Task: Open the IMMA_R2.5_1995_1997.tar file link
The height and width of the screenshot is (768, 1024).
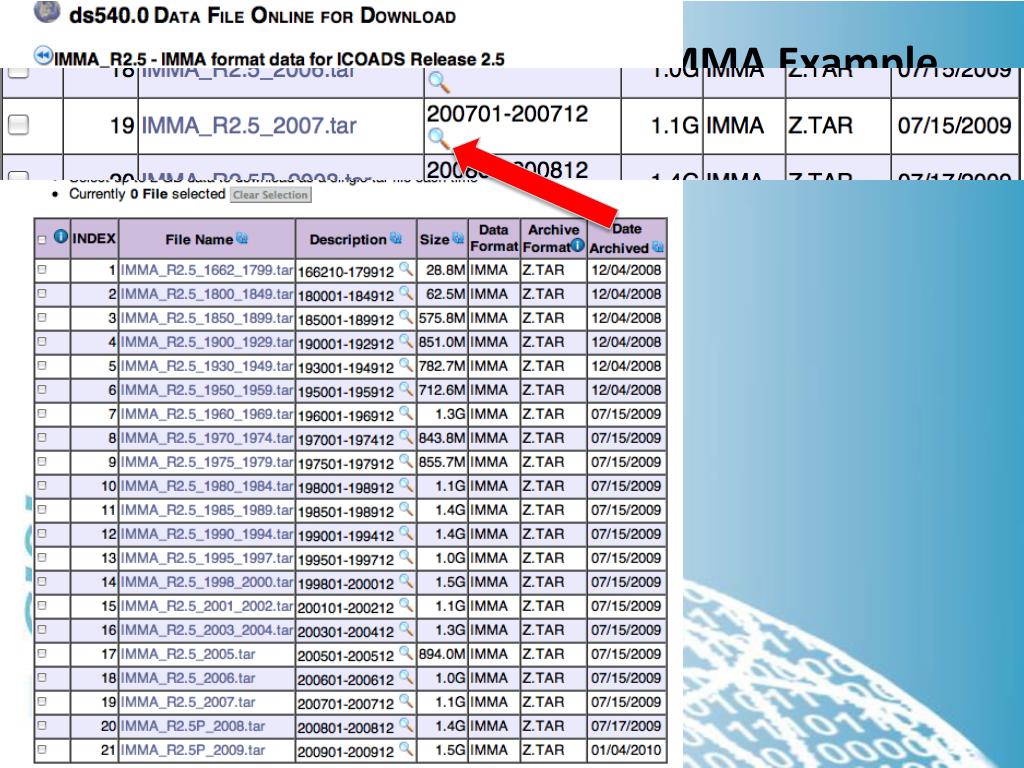Action: click(206, 558)
